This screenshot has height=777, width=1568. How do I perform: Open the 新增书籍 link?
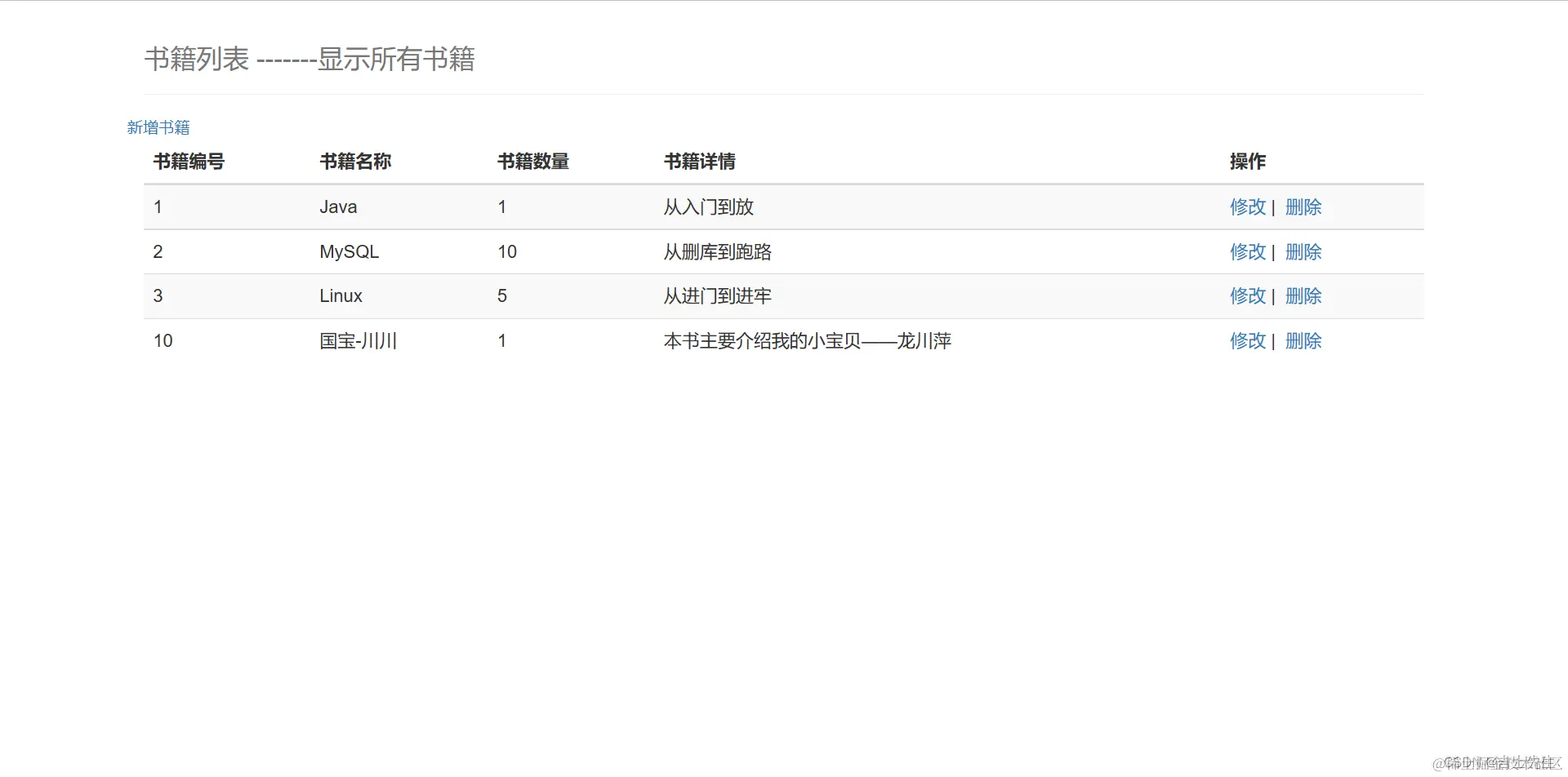[x=158, y=127]
